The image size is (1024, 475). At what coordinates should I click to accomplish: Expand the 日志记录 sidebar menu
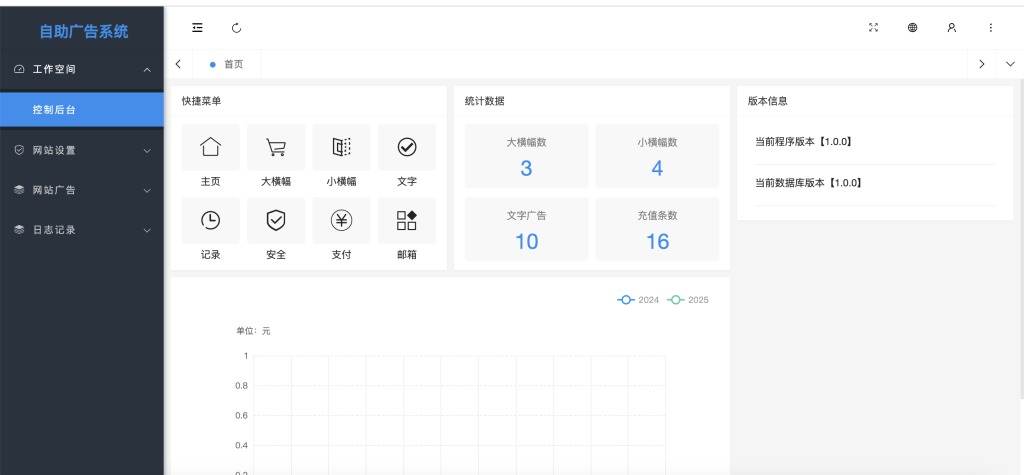(82, 230)
